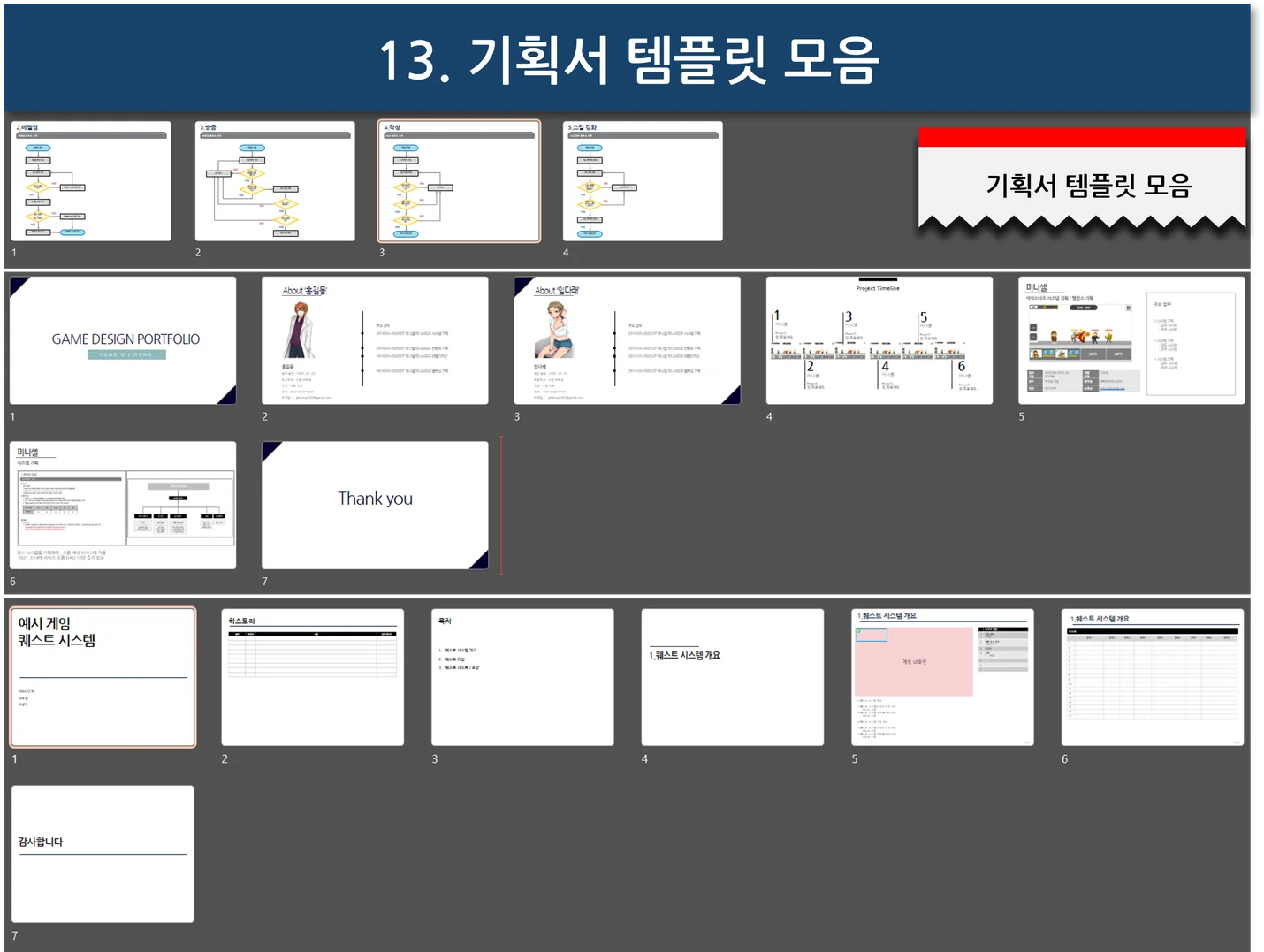Open the 히스토리 table slide
The width and height of the screenshot is (1264, 952).
[x=312, y=677]
